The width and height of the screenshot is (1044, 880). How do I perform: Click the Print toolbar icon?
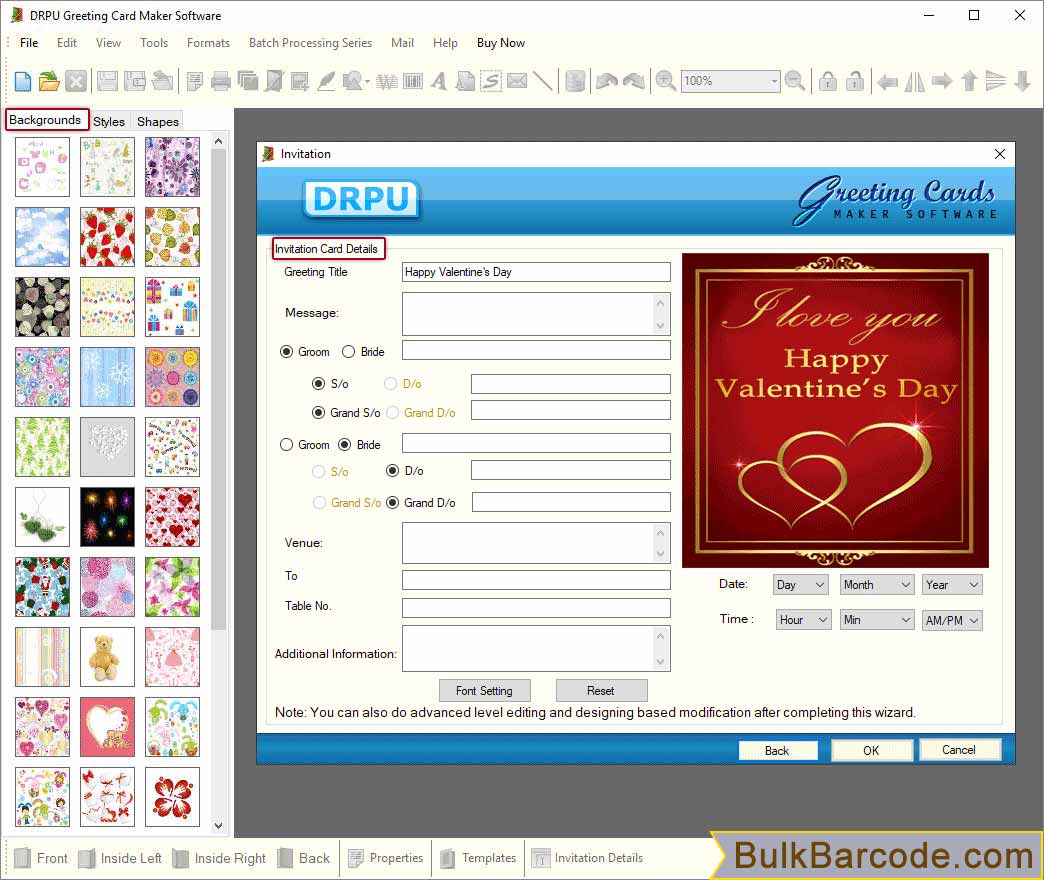[x=220, y=81]
